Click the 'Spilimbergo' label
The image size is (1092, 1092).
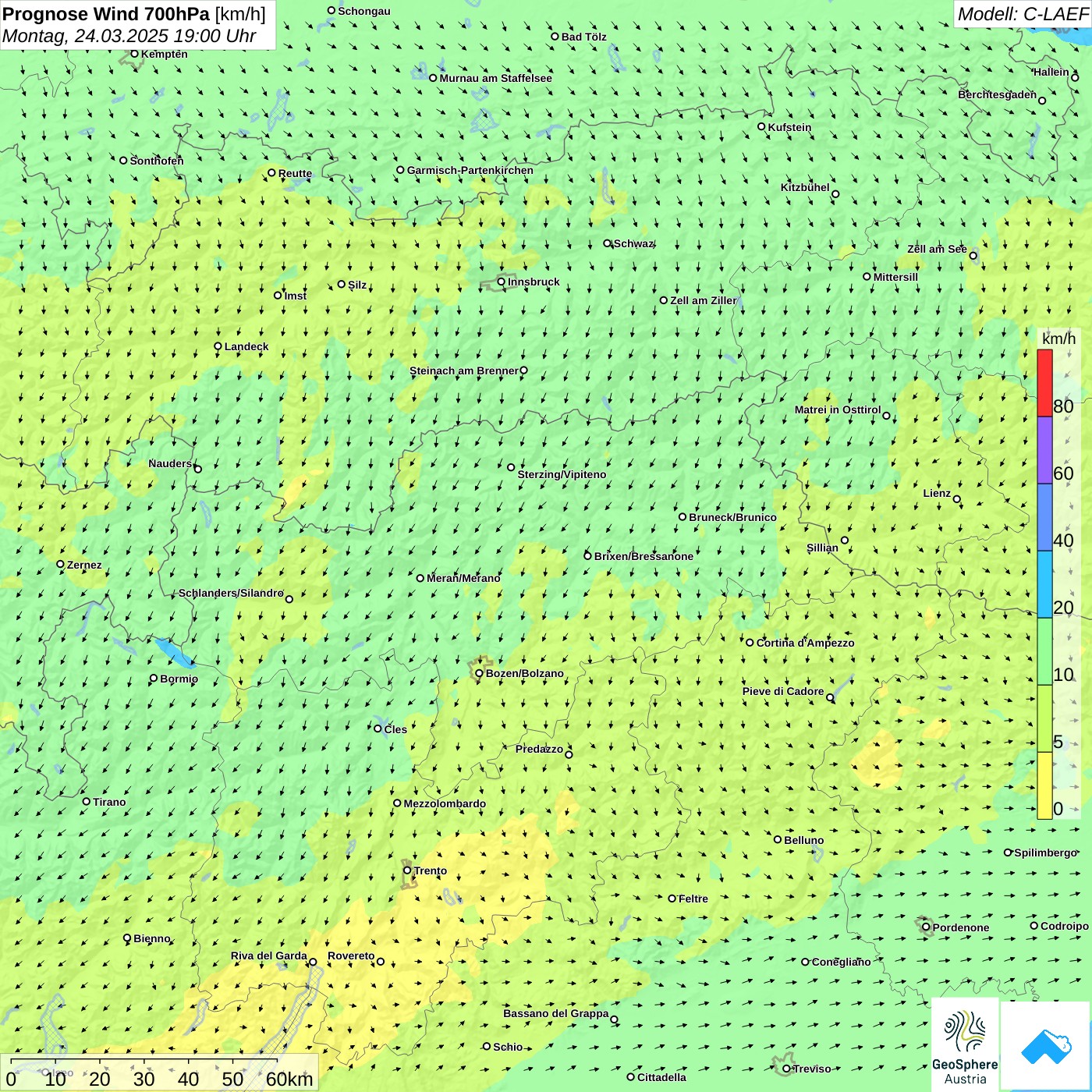(x=1045, y=853)
